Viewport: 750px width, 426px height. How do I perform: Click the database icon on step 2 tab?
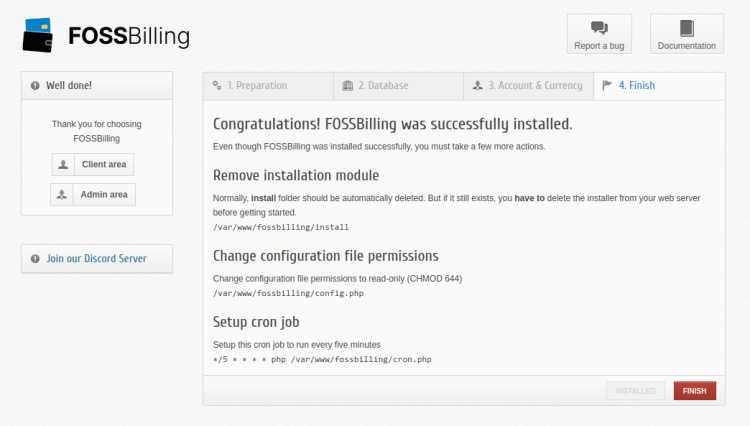(x=347, y=86)
